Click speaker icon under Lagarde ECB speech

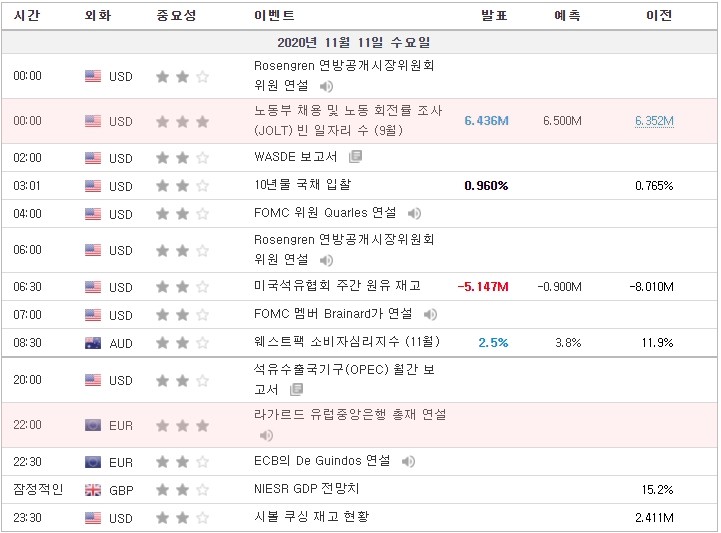coord(266,435)
